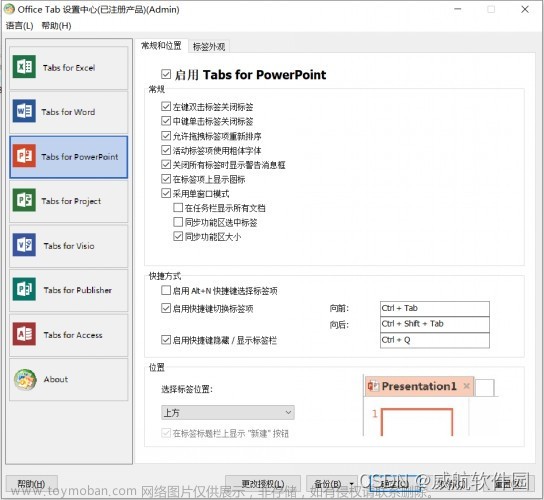Select Tabs for PowerPoint in the sidebar
This screenshot has height=500, width=544.
point(69,157)
